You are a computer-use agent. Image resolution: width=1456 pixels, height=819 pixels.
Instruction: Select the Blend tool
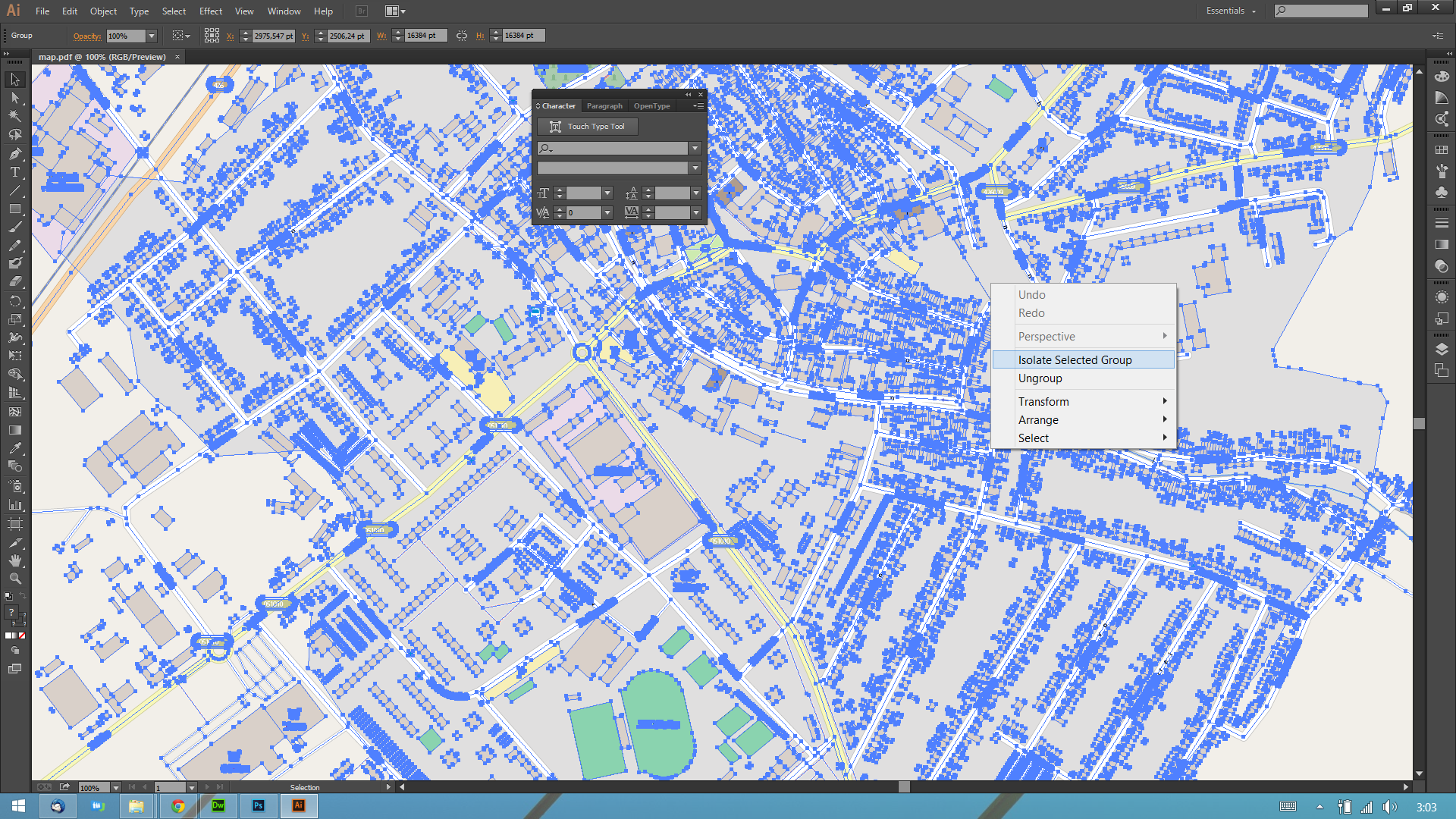click(x=15, y=466)
